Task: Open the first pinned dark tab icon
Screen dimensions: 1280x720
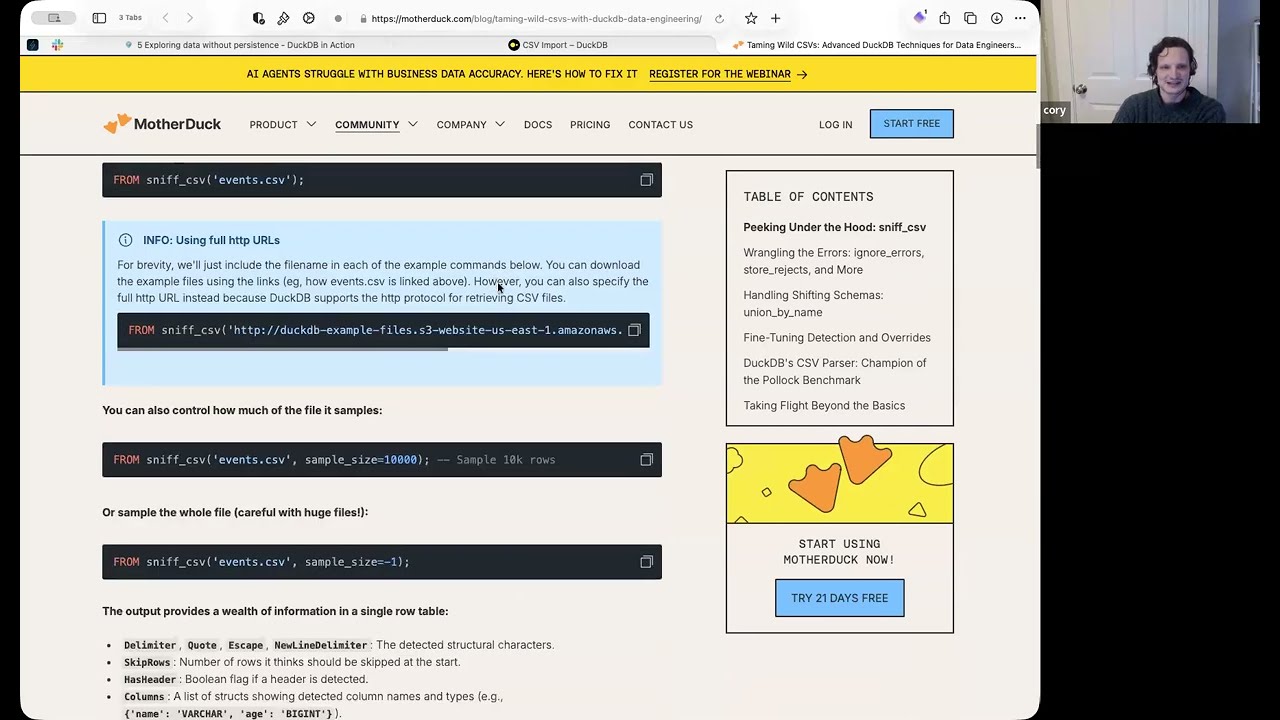Action: click(x=33, y=45)
